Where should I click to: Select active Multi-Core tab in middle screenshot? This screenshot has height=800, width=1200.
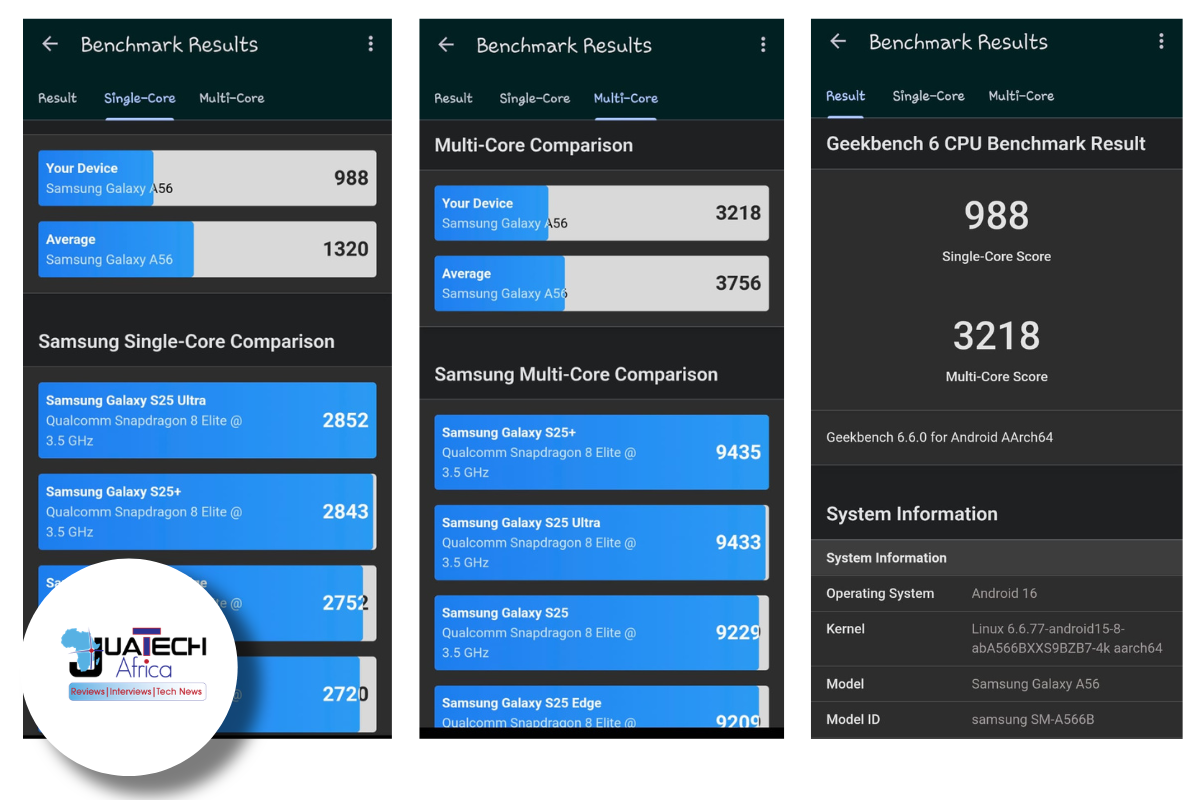626,98
